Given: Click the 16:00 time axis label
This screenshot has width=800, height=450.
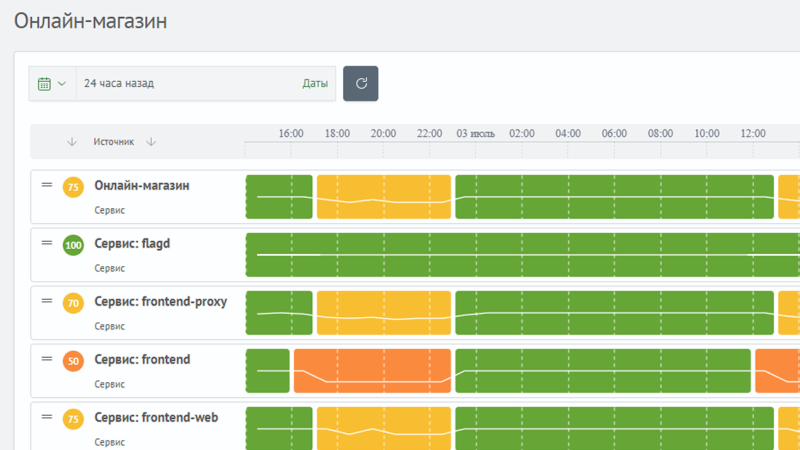Looking at the screenshot, I should (x=291, y=134).
